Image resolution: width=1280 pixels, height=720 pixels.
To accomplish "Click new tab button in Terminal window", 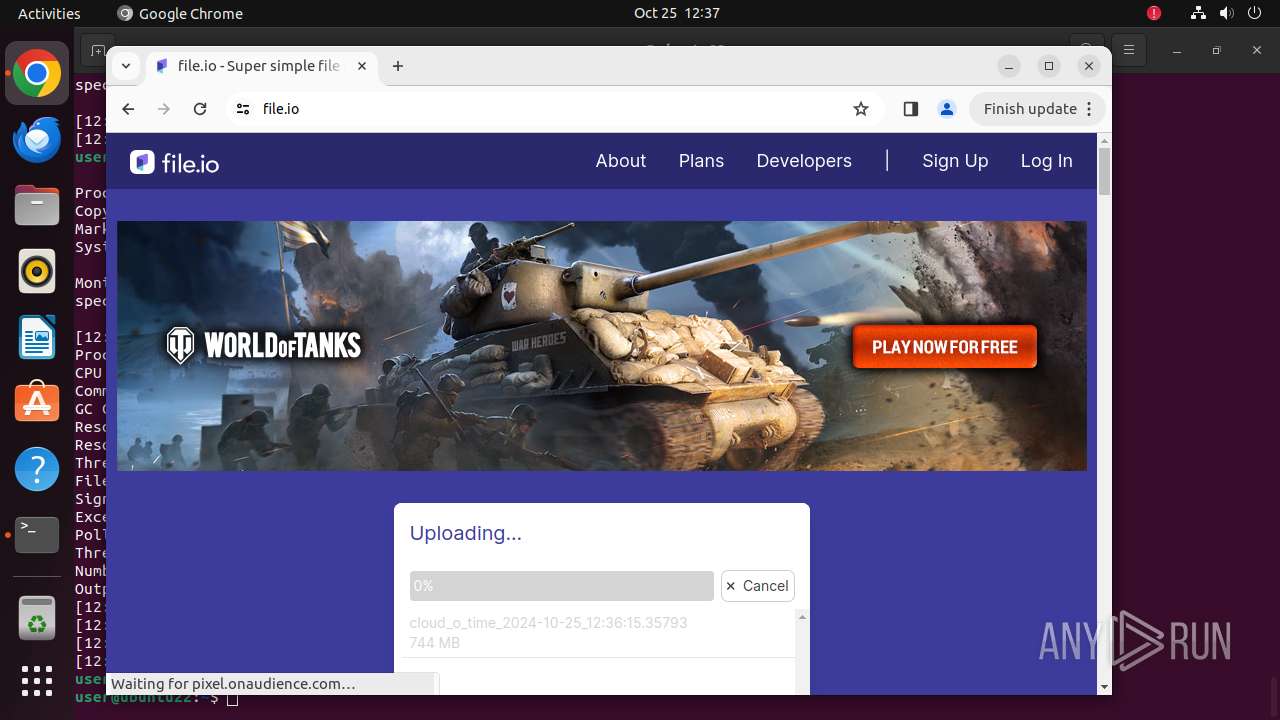I will [x=97, y=50].
